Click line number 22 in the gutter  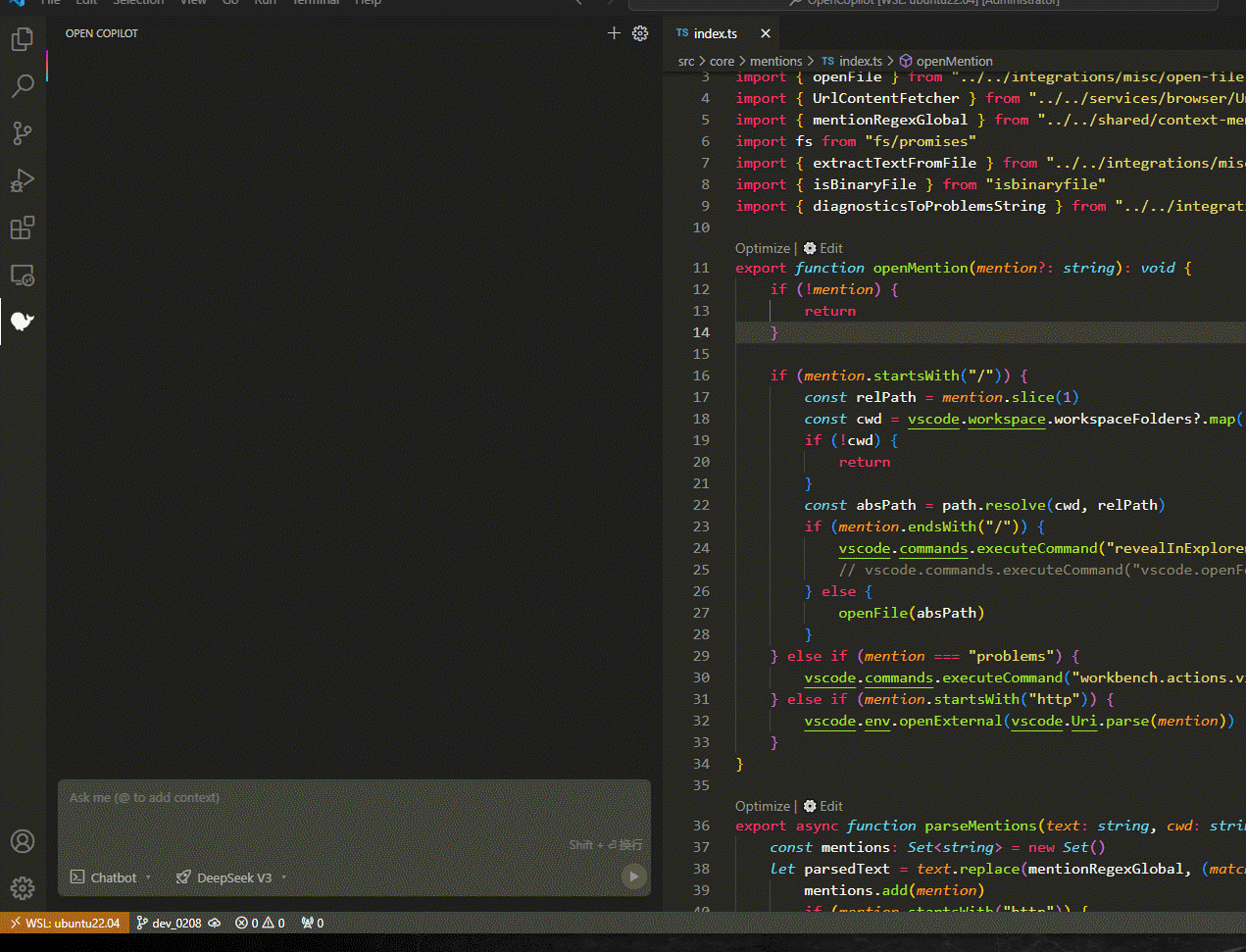(x=701, y=505)
